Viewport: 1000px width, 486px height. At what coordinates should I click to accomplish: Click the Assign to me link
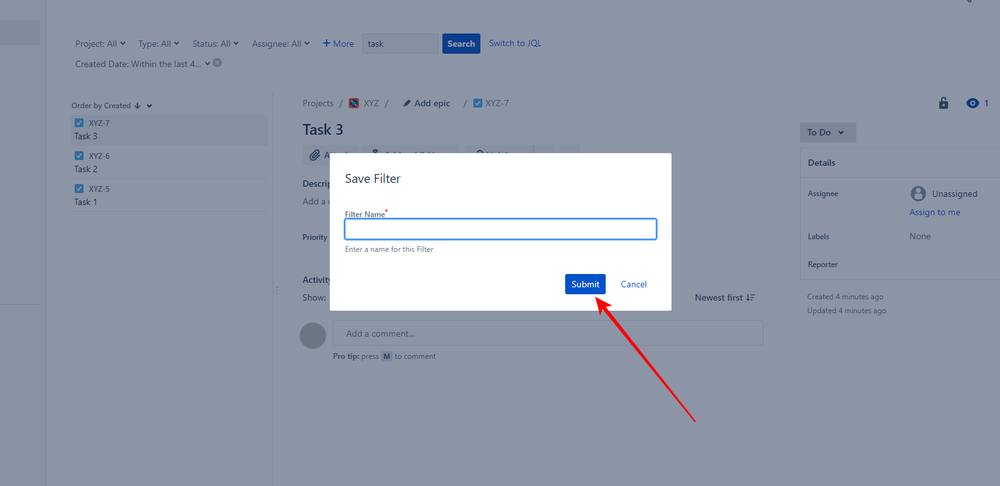coord(934,212)
